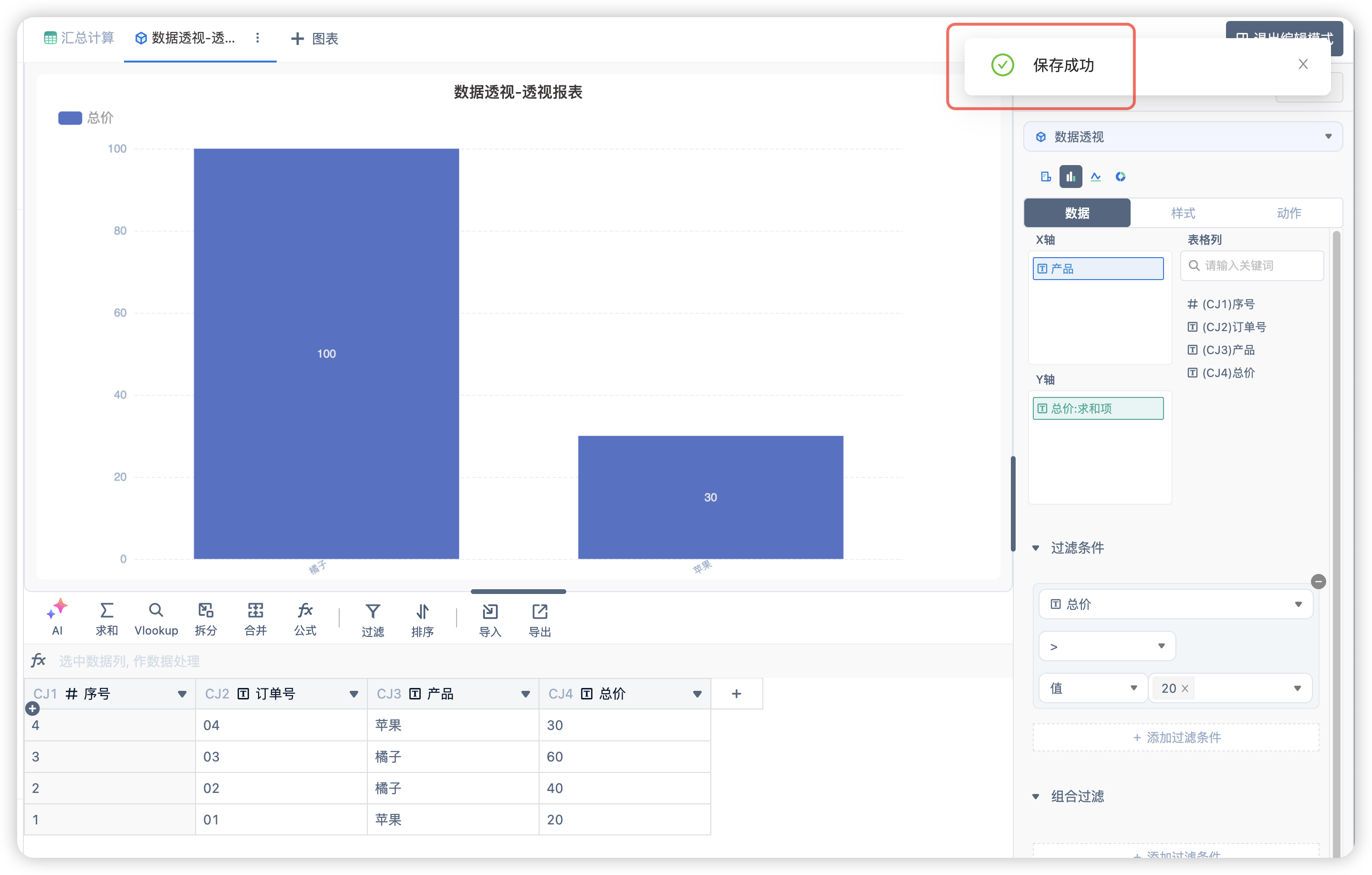Click the 求和 sum tool

pyautogui.click(x=106, y=619)
